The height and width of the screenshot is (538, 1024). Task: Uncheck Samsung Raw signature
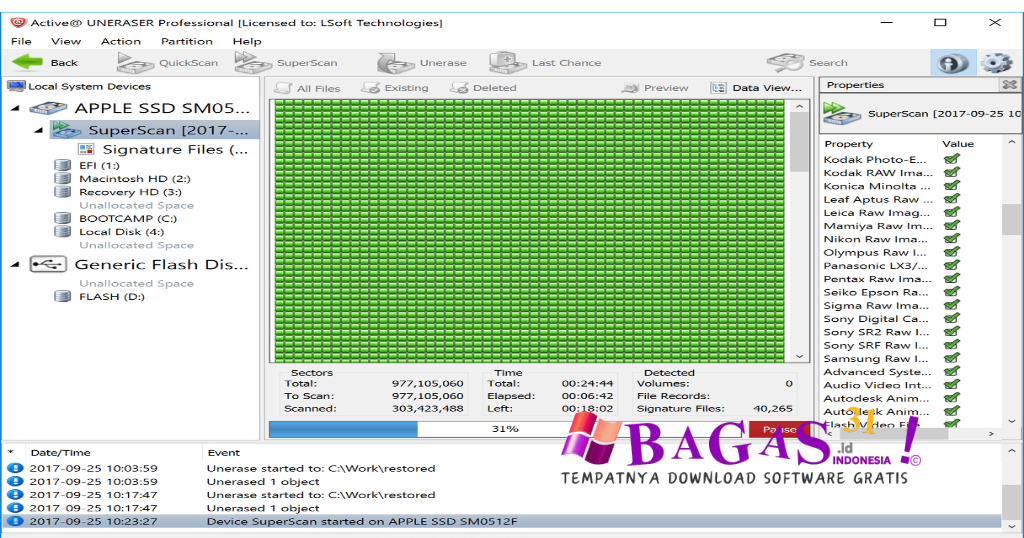952,358
